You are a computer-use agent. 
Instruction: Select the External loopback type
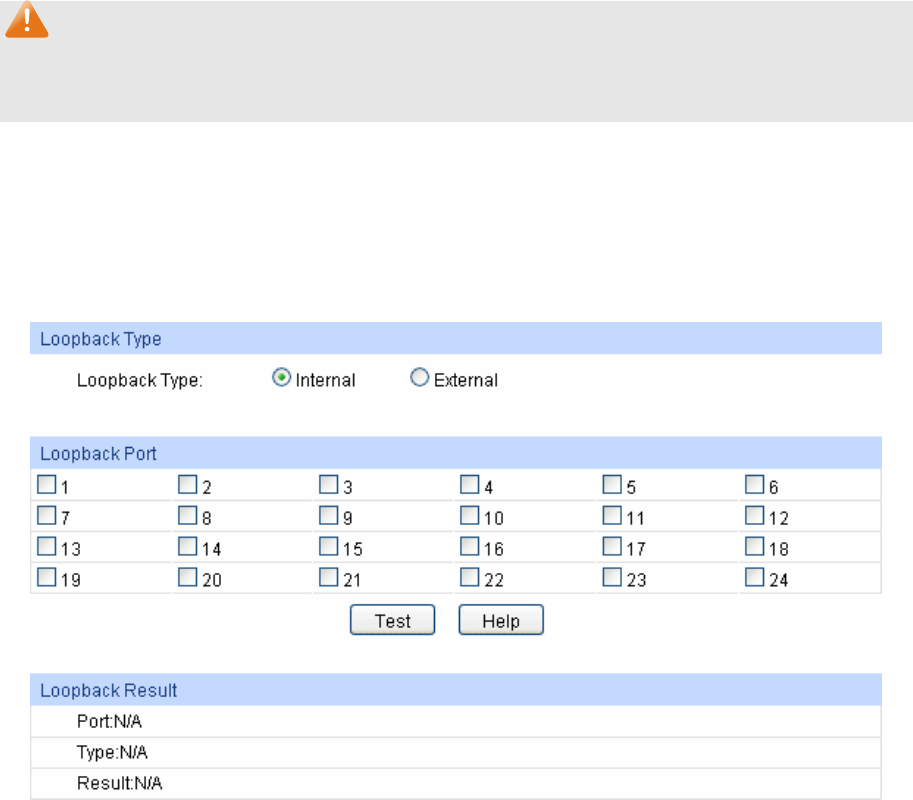(x=420, y=378)
